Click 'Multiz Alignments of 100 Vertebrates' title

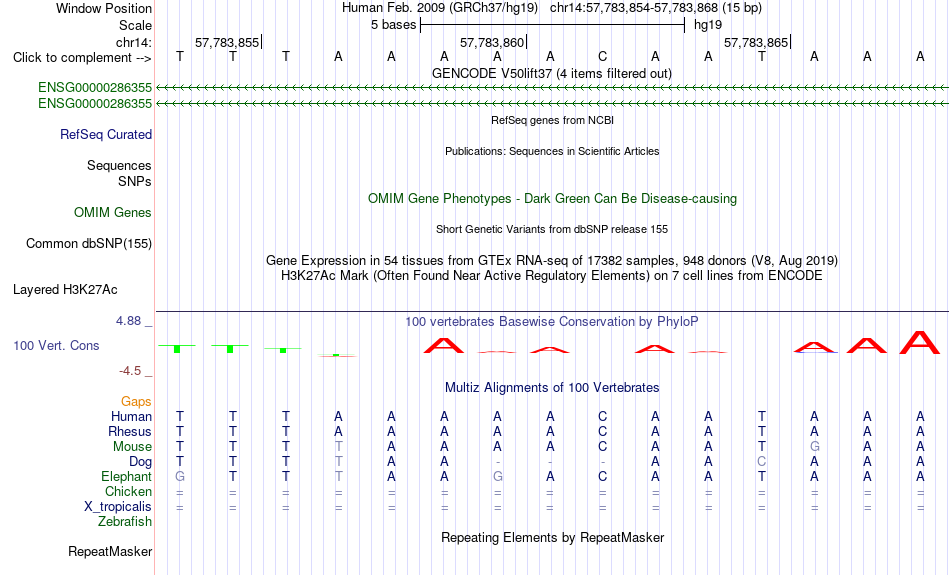[x=552, y=388]
